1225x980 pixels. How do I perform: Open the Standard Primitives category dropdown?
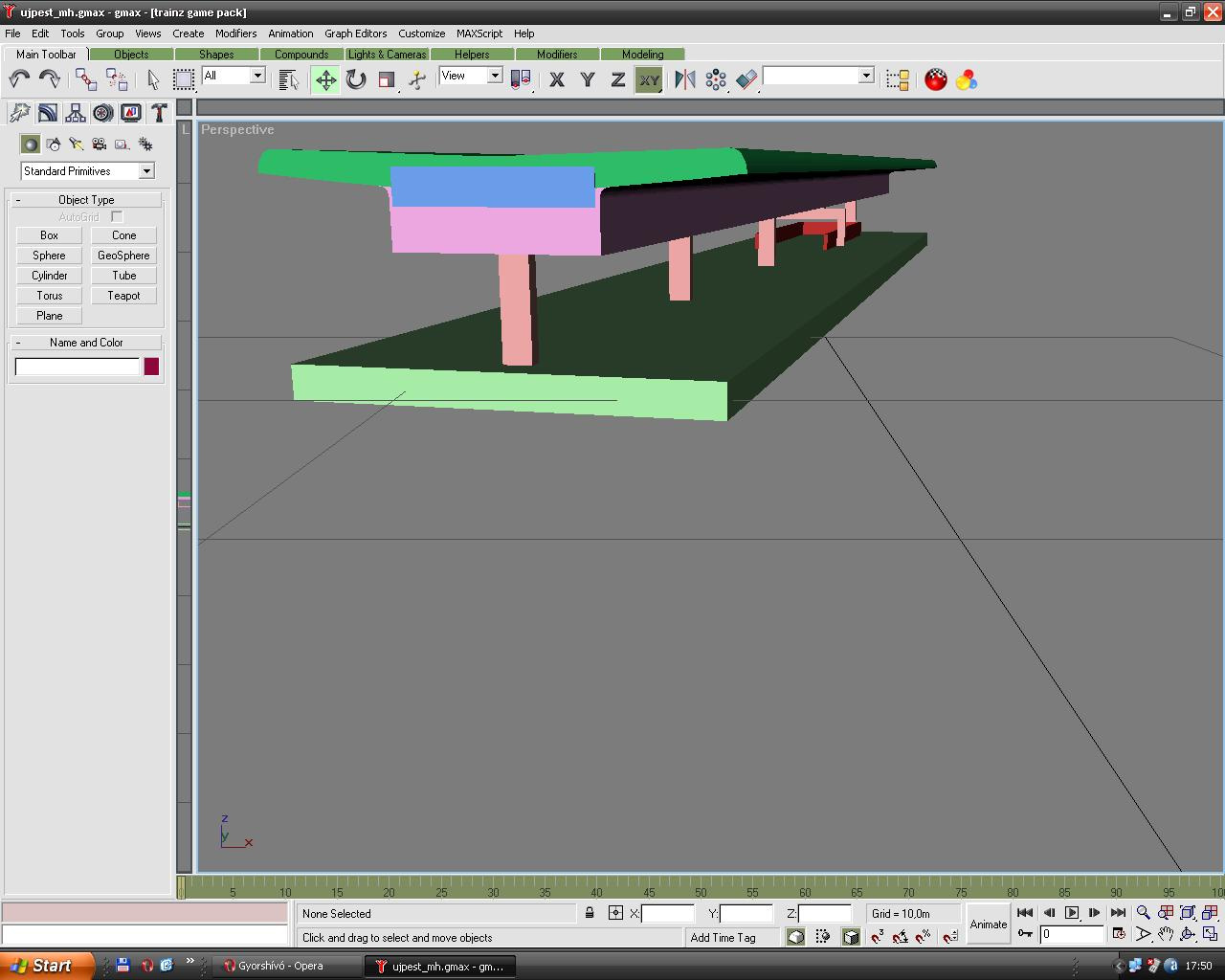tap(87, 170)
